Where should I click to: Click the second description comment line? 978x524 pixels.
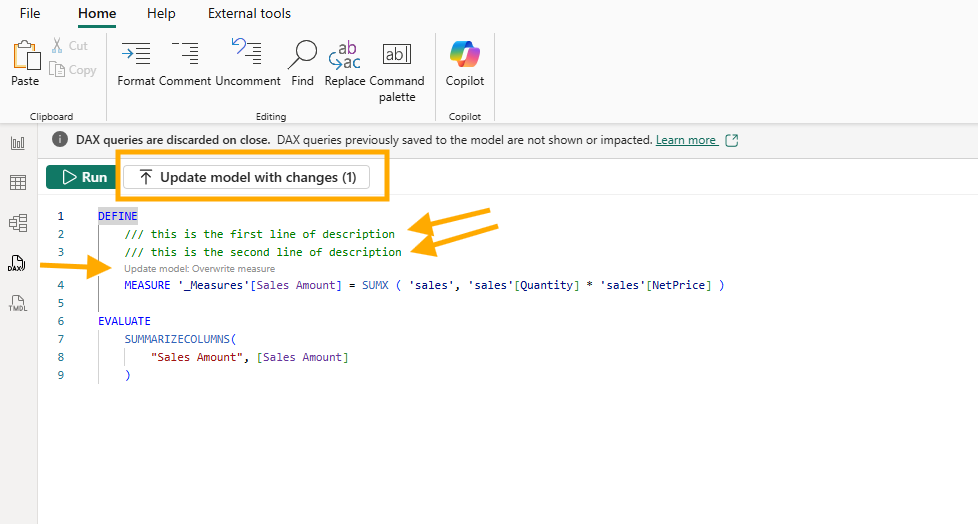tap(263, 252)
